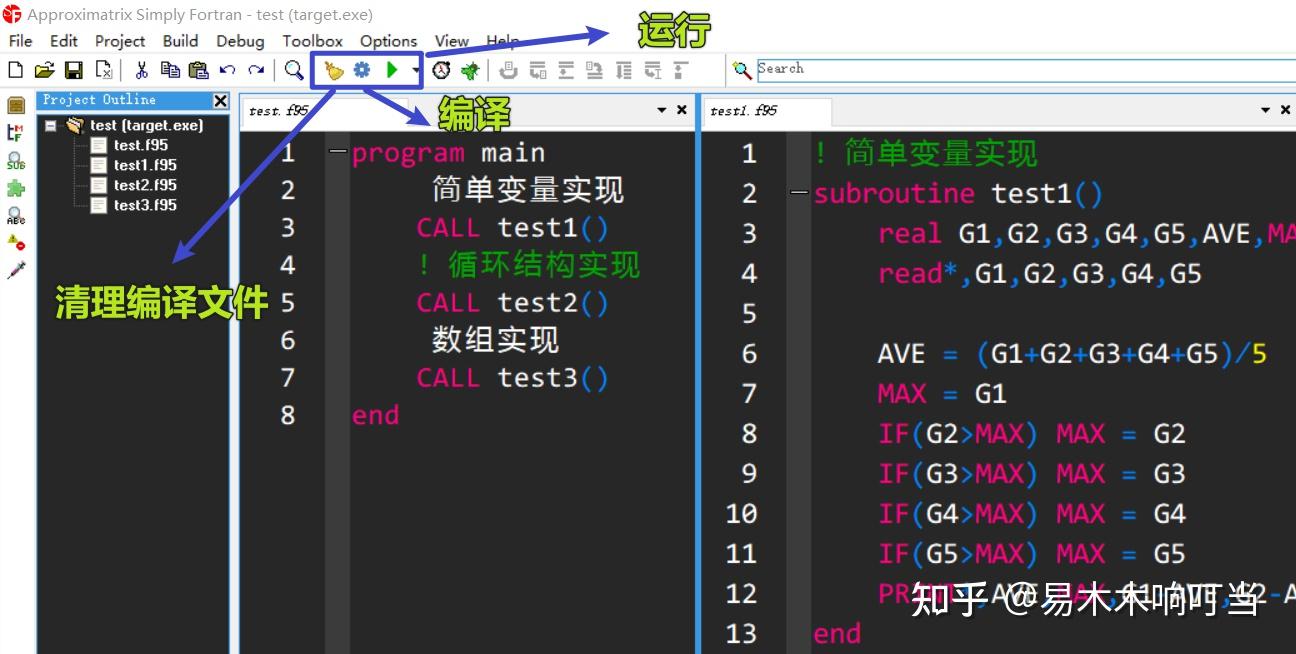Create a new file with the New icon
Image resolution: width=1296 pixels, height=654 pixels.
click(15, 70)
